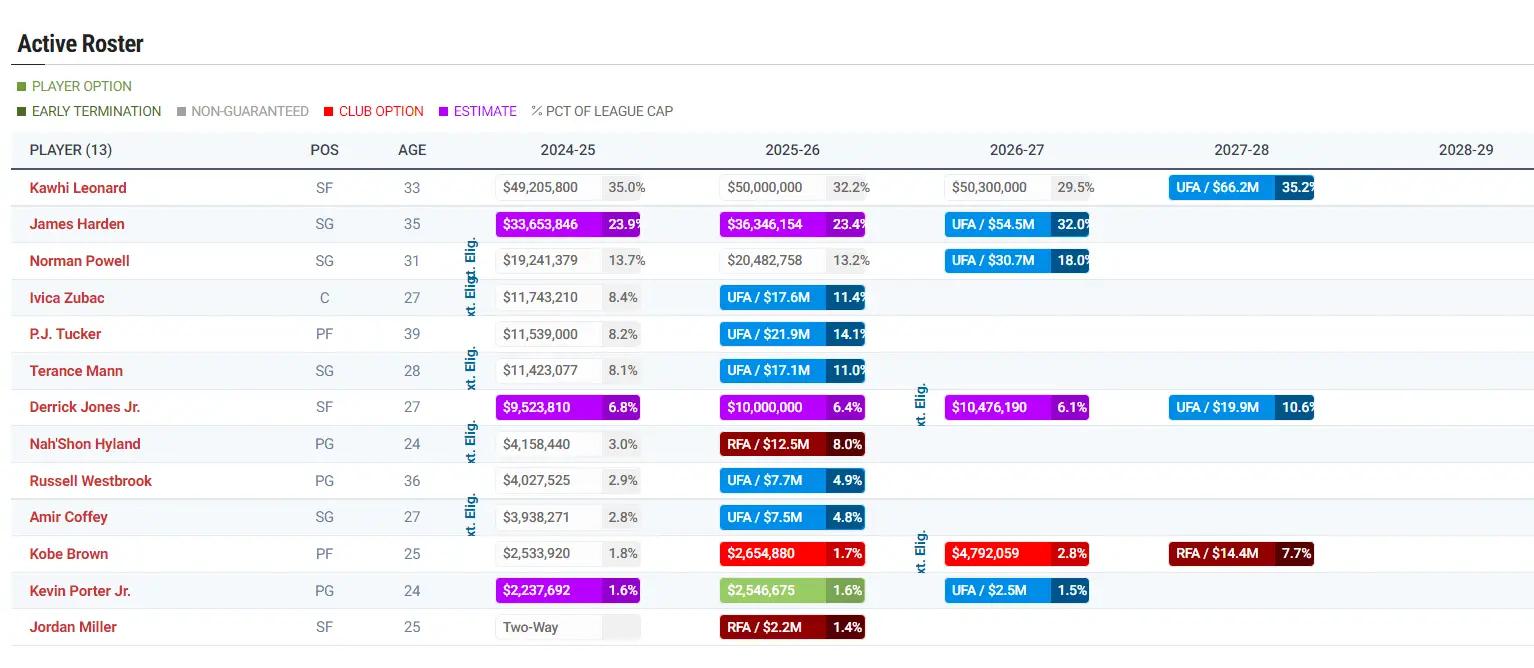Click the UFA / $54.5M badge
The width and height of the screenshot is (1534, 668).
[1017, 224]
